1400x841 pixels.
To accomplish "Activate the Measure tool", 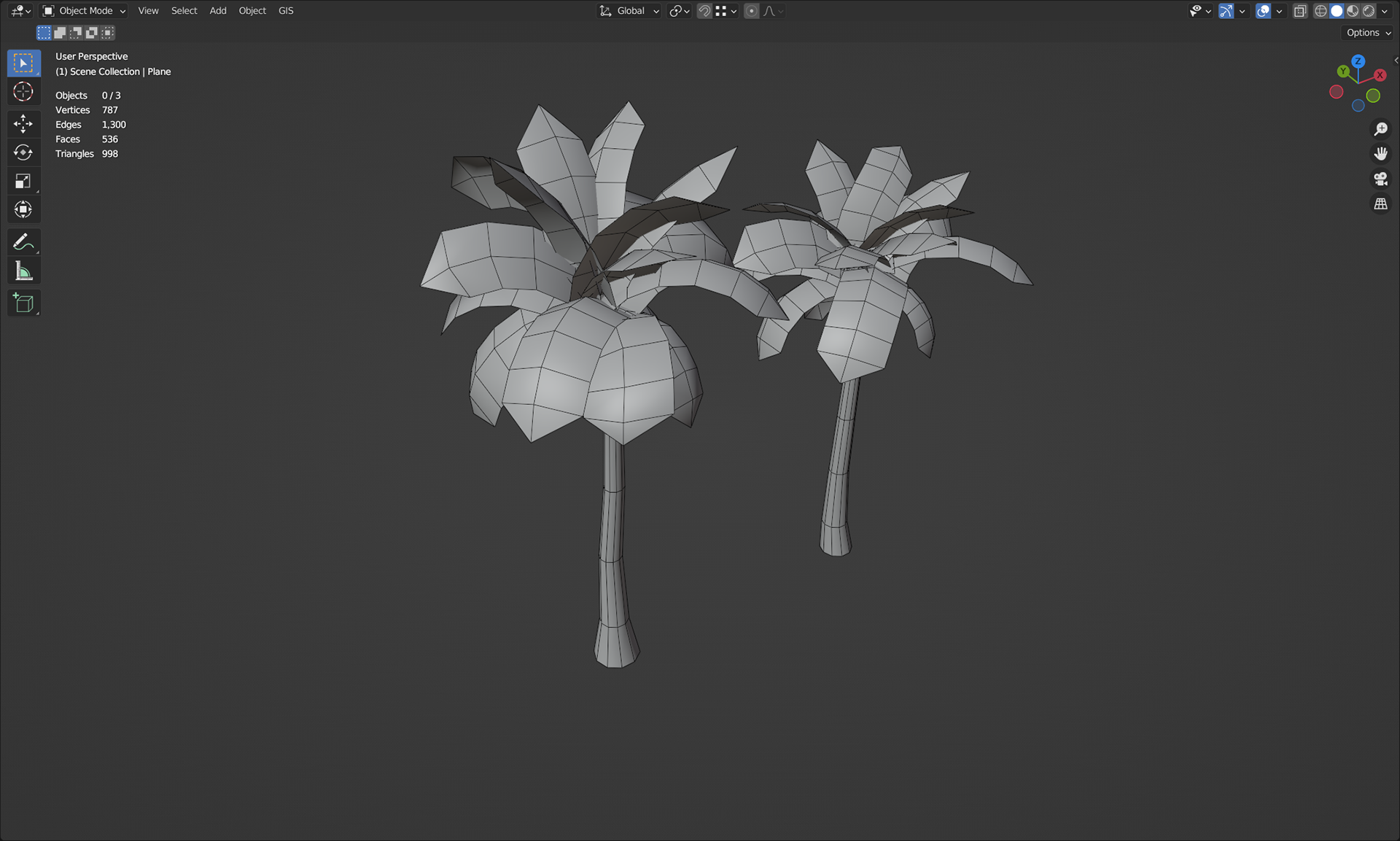I will (x=23, y=271).
